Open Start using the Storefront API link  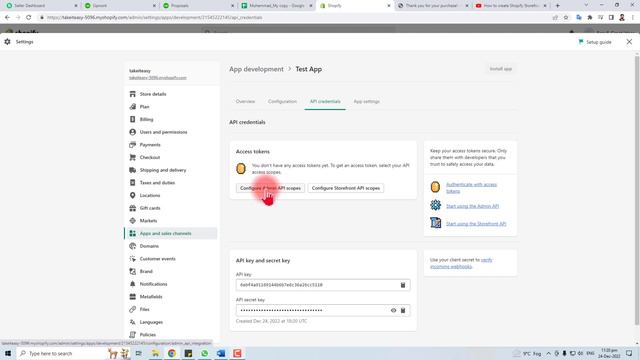tap(476, 224)
